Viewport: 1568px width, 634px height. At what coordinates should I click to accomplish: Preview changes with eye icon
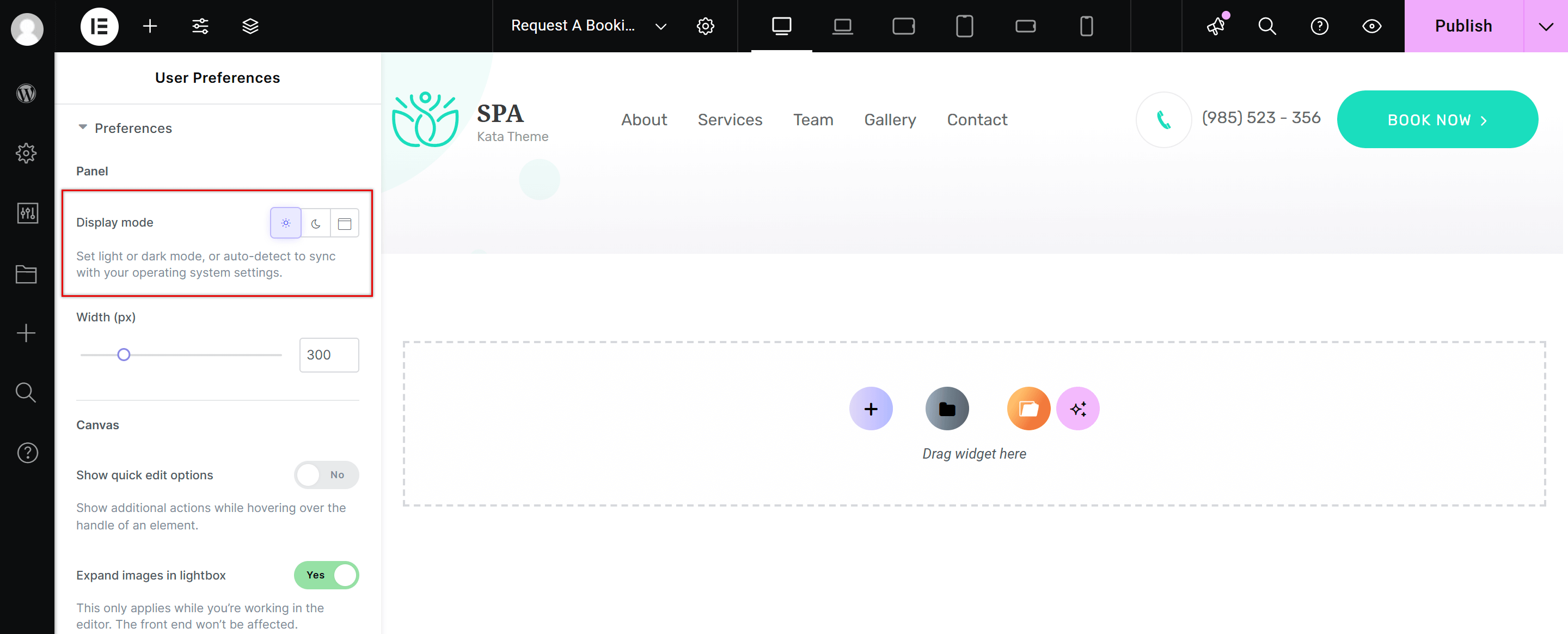point(1371,26)
